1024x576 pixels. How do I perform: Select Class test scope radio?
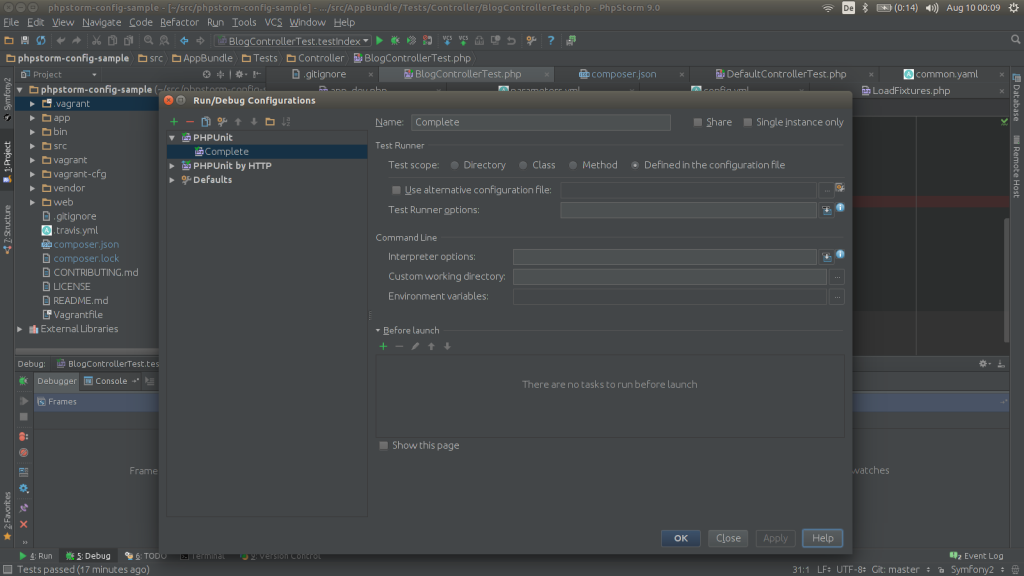(x=523, y=165)
